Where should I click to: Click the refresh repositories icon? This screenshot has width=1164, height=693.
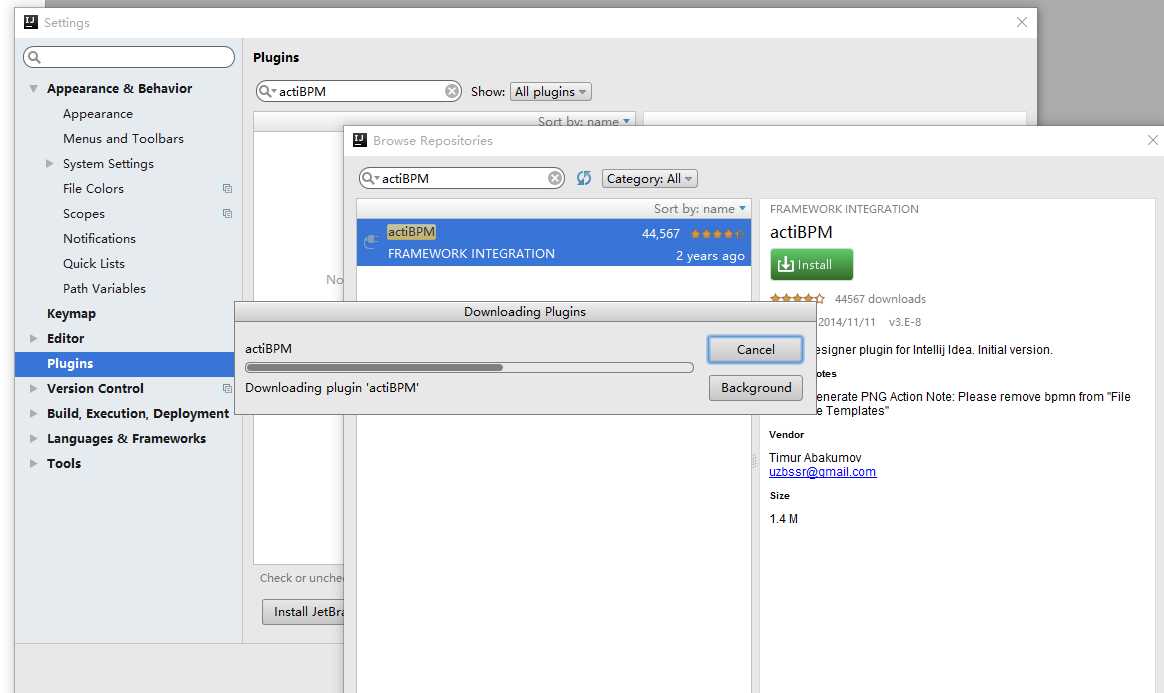point(583,178)
